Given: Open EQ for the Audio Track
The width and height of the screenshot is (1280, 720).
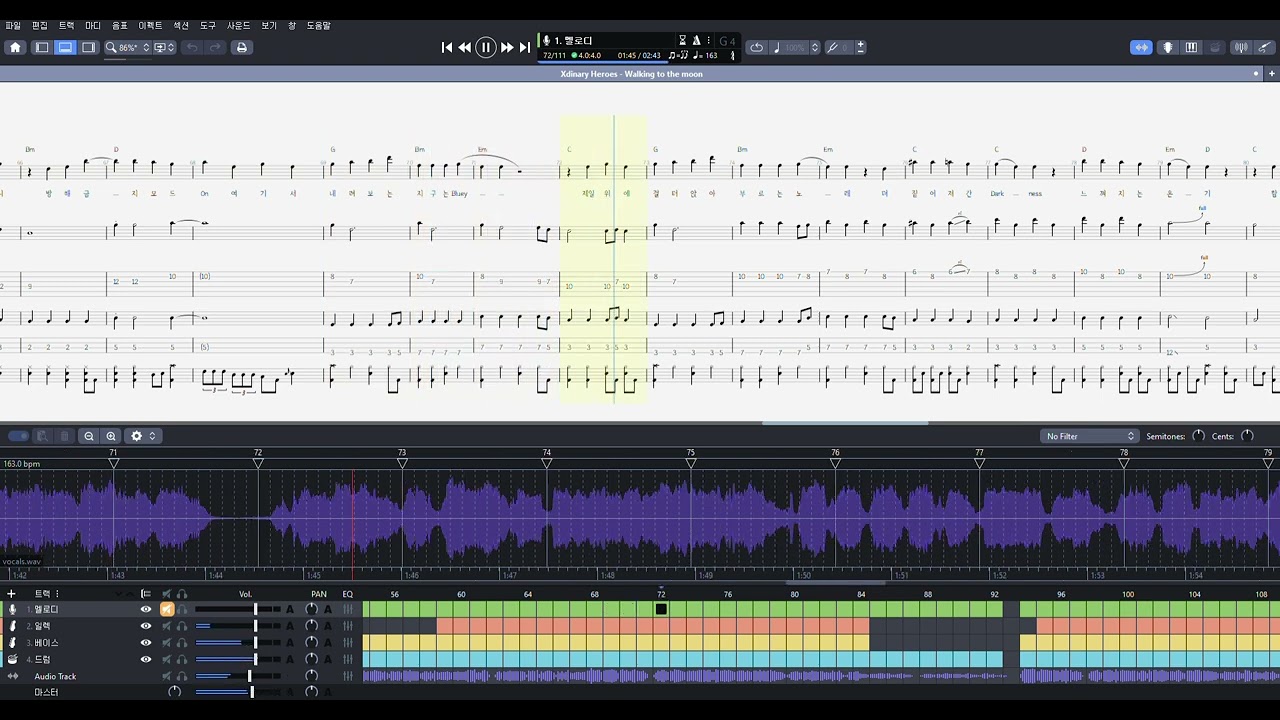Looking at the screenshot, I should [x=348, y=676].
